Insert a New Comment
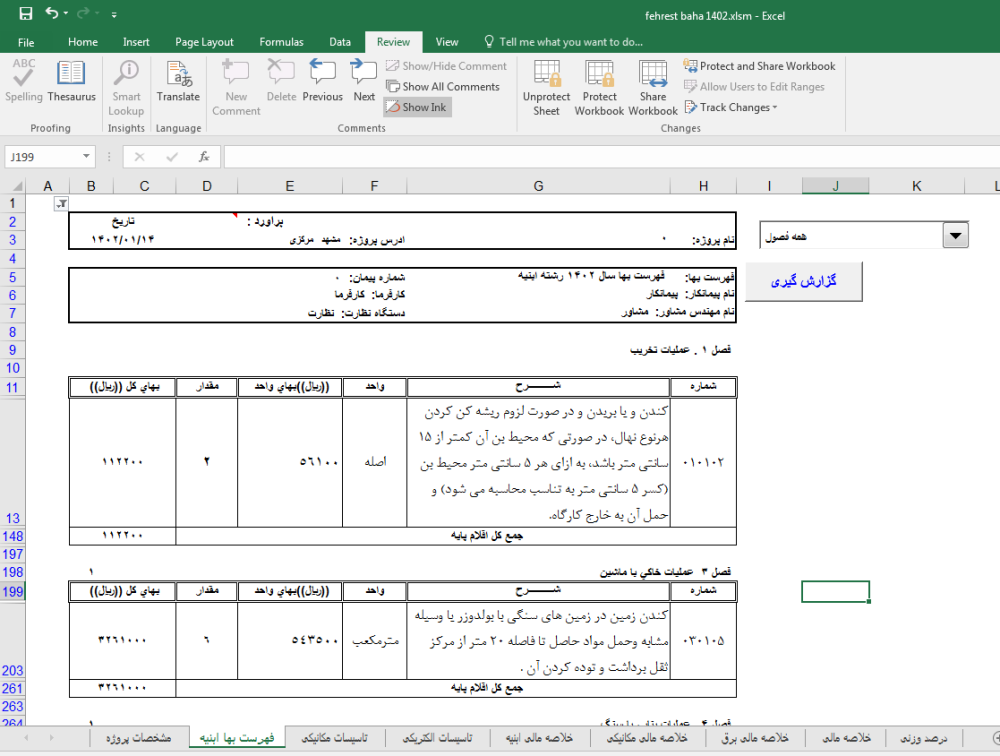This screenshot has height=756, width=1000. (x=235, y=85)
